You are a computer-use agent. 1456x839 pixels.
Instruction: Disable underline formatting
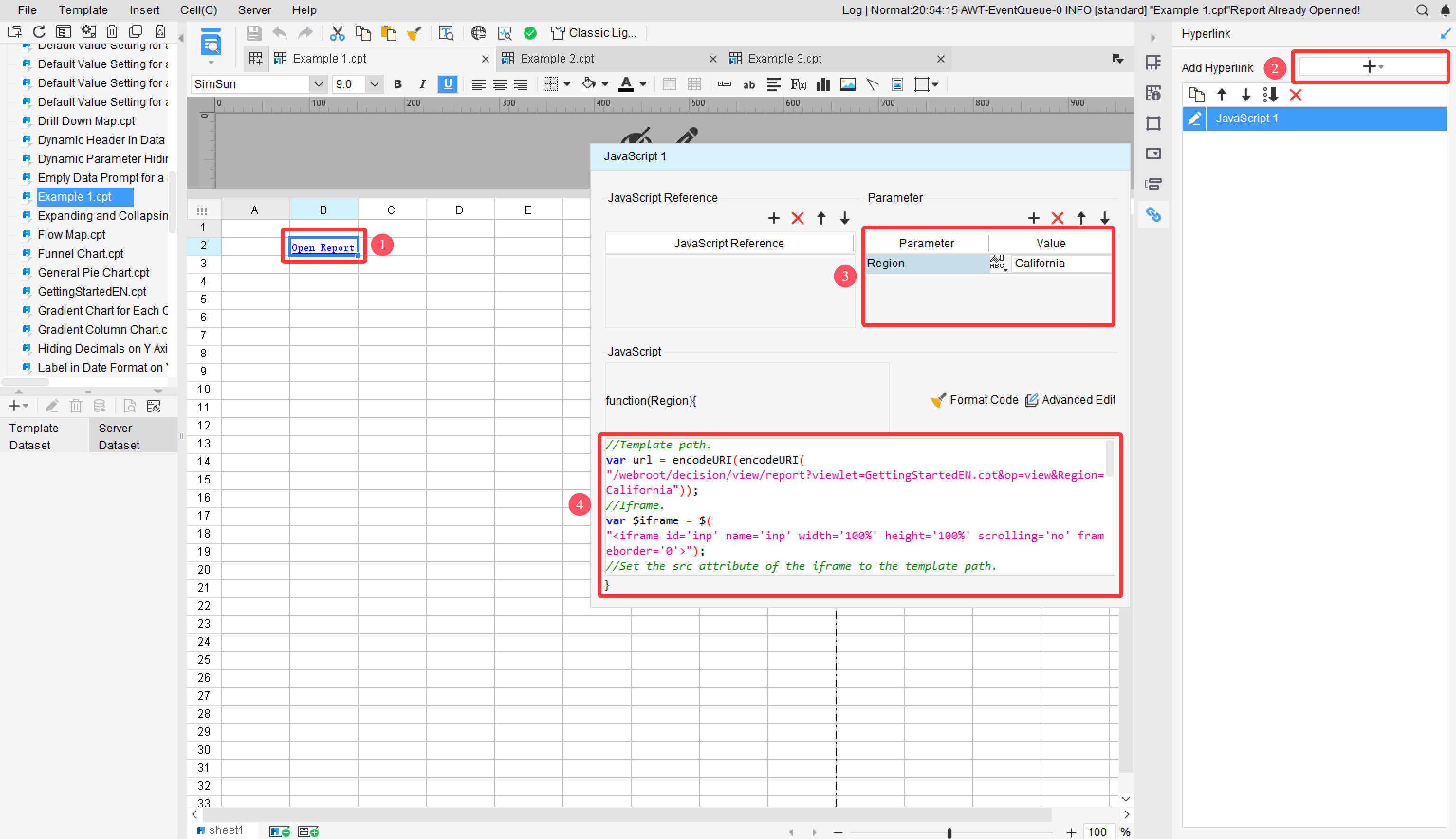coord(447,84)
